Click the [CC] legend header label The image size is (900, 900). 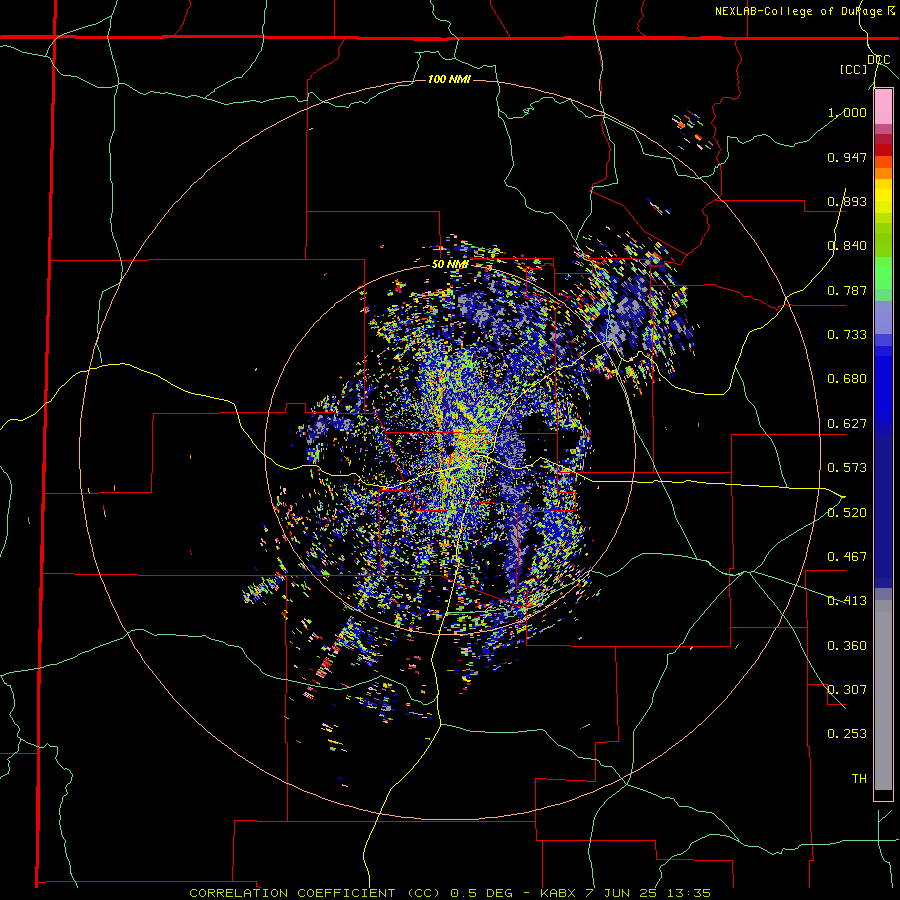click(854, 69)
